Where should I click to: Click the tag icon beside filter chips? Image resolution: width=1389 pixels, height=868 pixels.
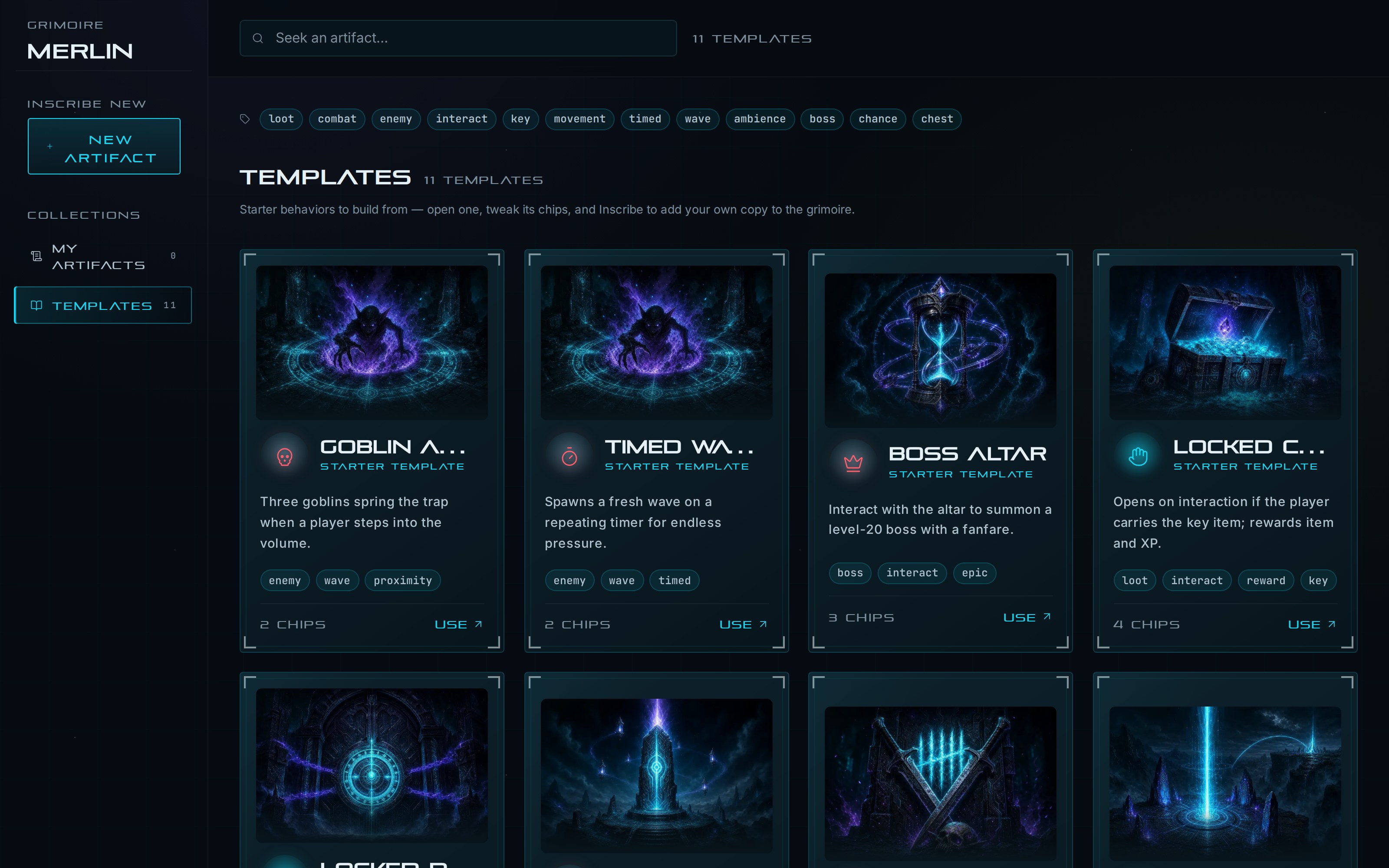(x=245, y=119)
